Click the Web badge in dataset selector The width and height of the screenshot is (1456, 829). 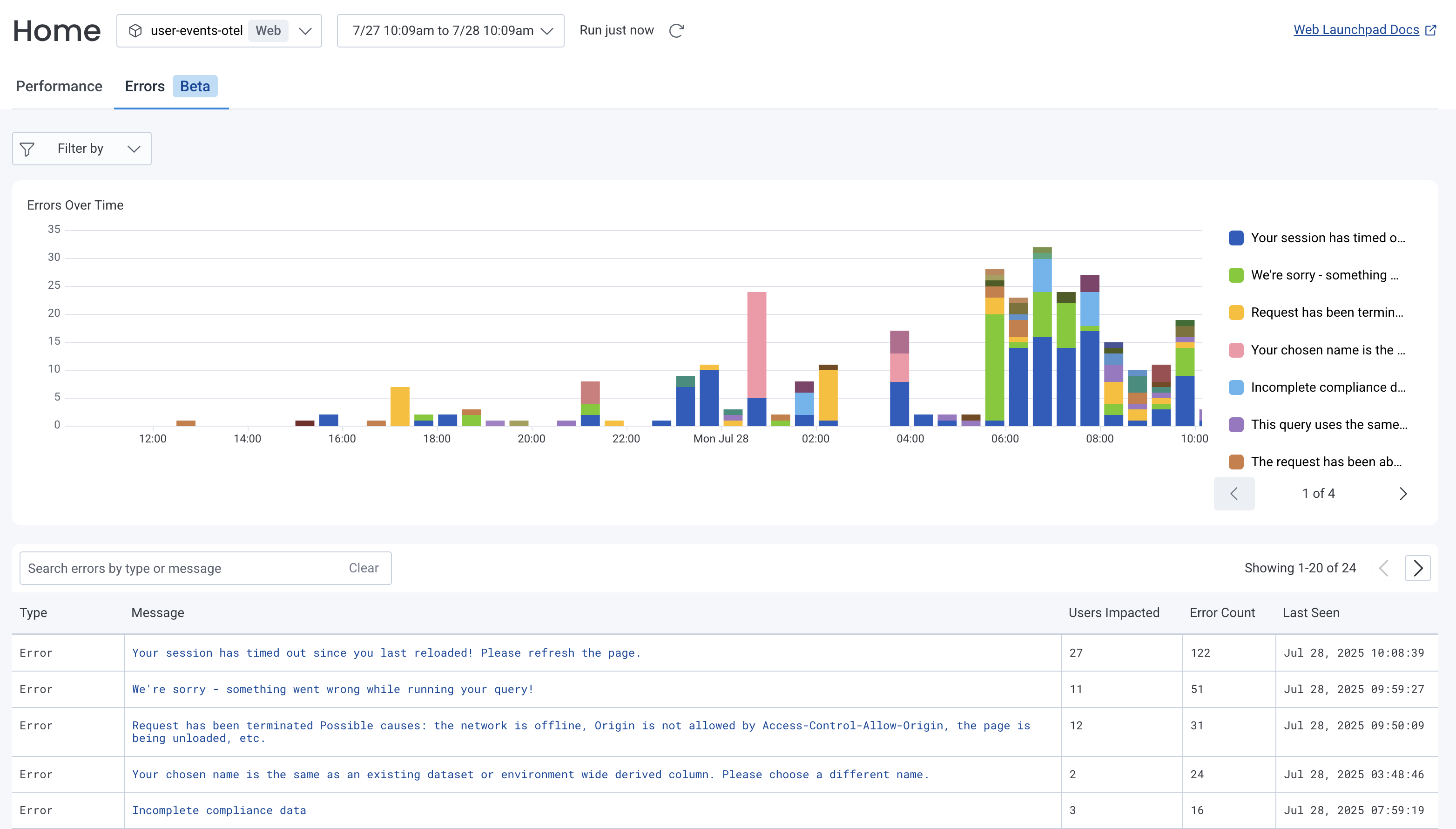tap(268, 31)
